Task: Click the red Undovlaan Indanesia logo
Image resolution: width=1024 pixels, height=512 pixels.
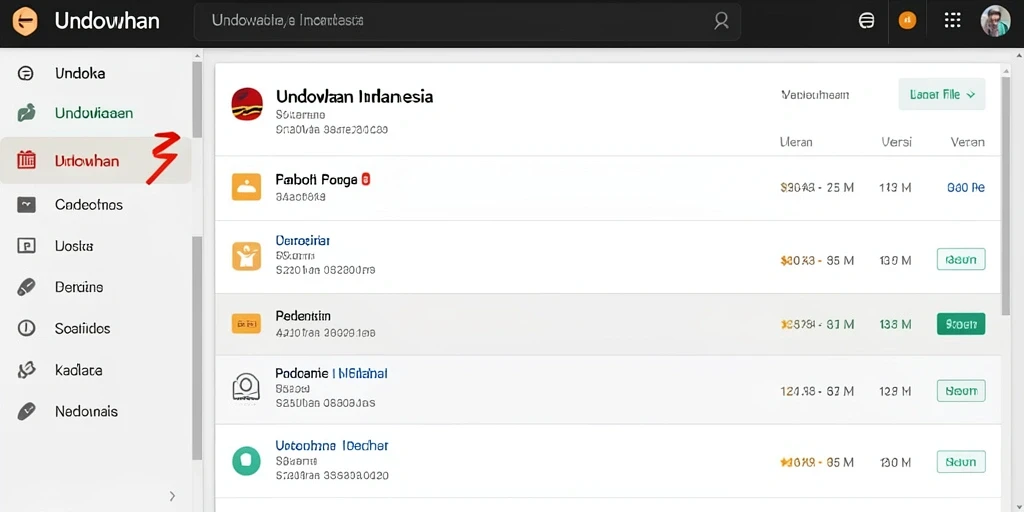Action: pos(248,104)
